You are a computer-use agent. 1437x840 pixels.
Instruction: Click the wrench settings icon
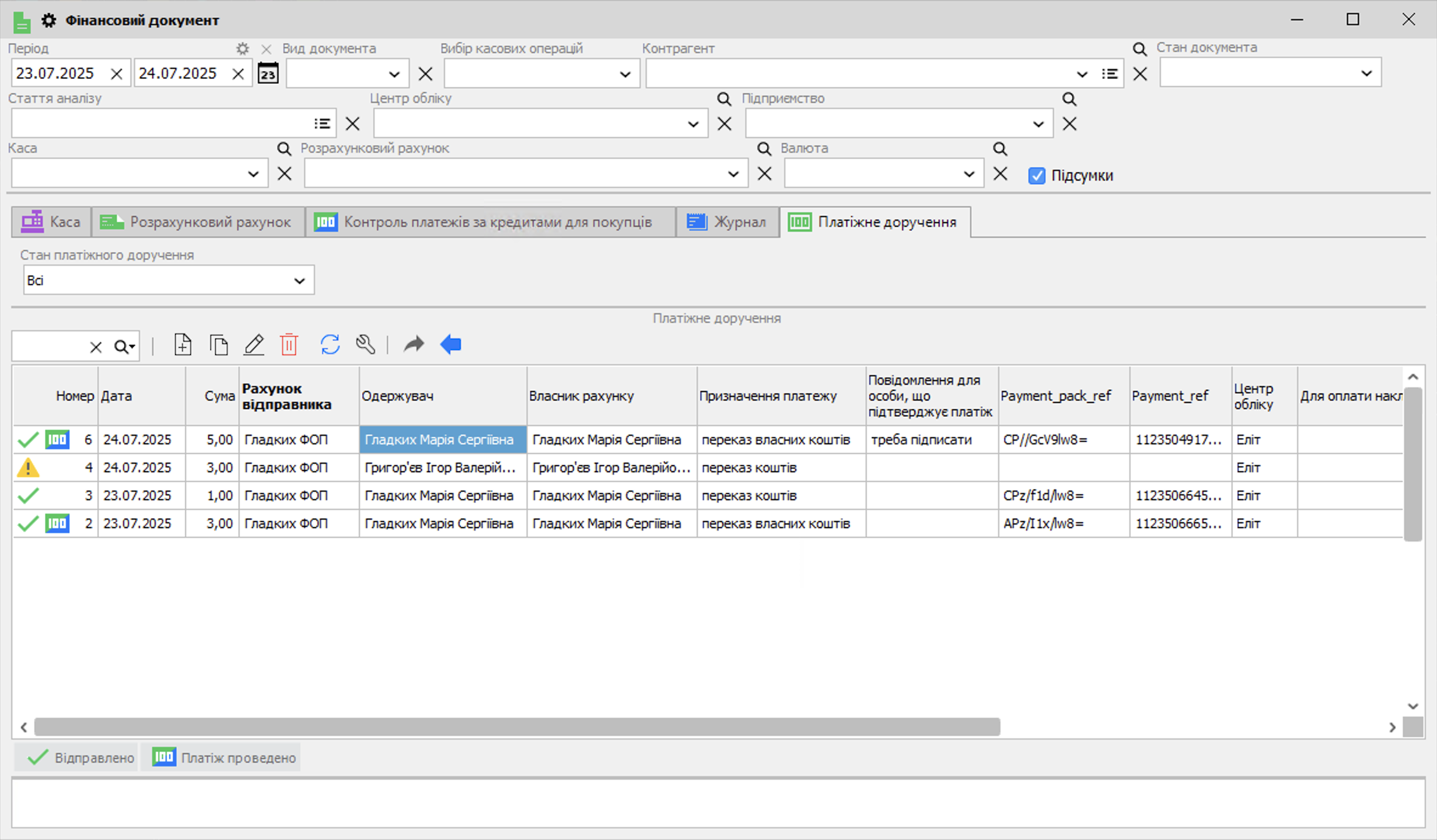[x=365, y=345]
